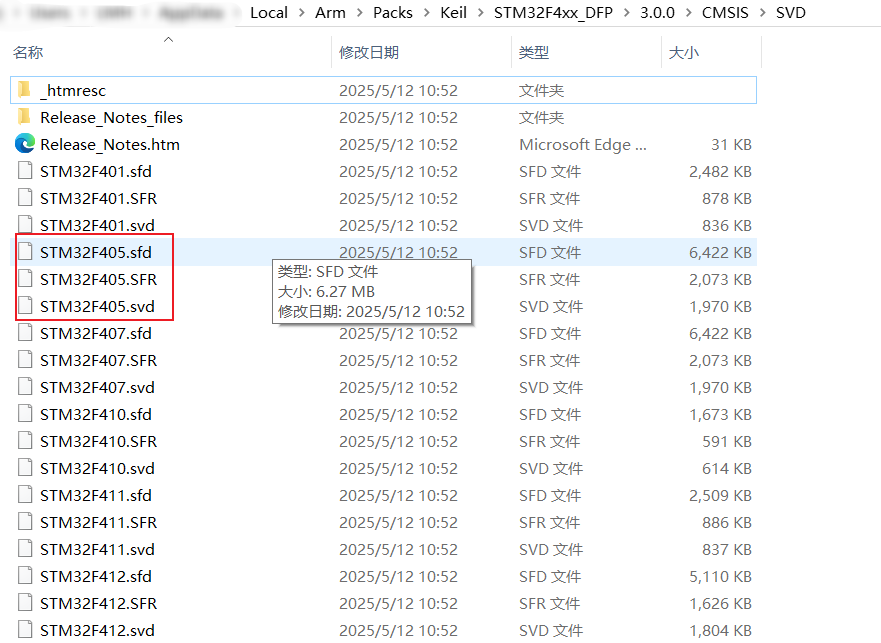Navigate to 3.0.0 in address bar
The image size is (881, 643).
tap(657, 13)
